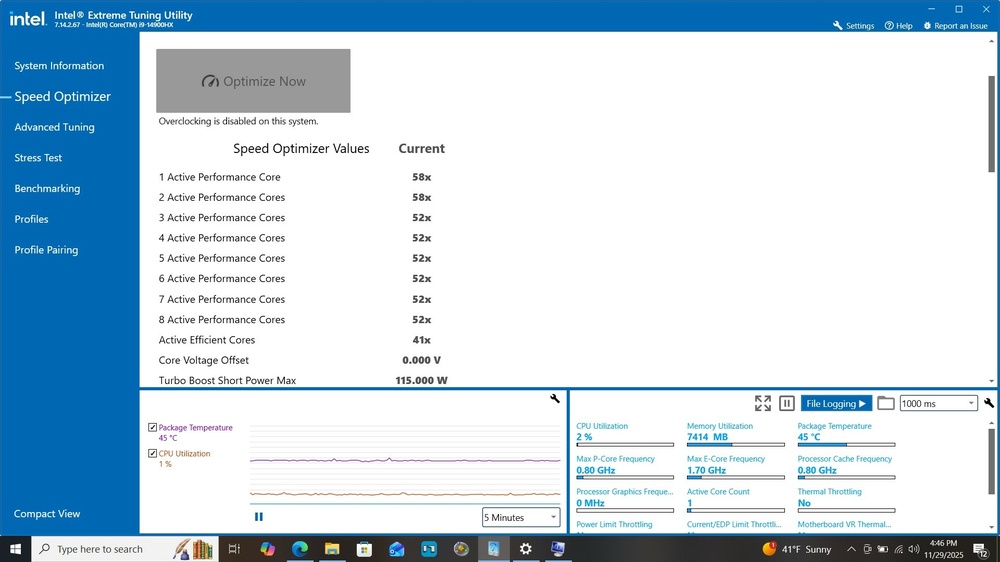Pause the graph below the chart
Image resolution: width=1000 pixels, height=562 pixels.
coord(259,517)
